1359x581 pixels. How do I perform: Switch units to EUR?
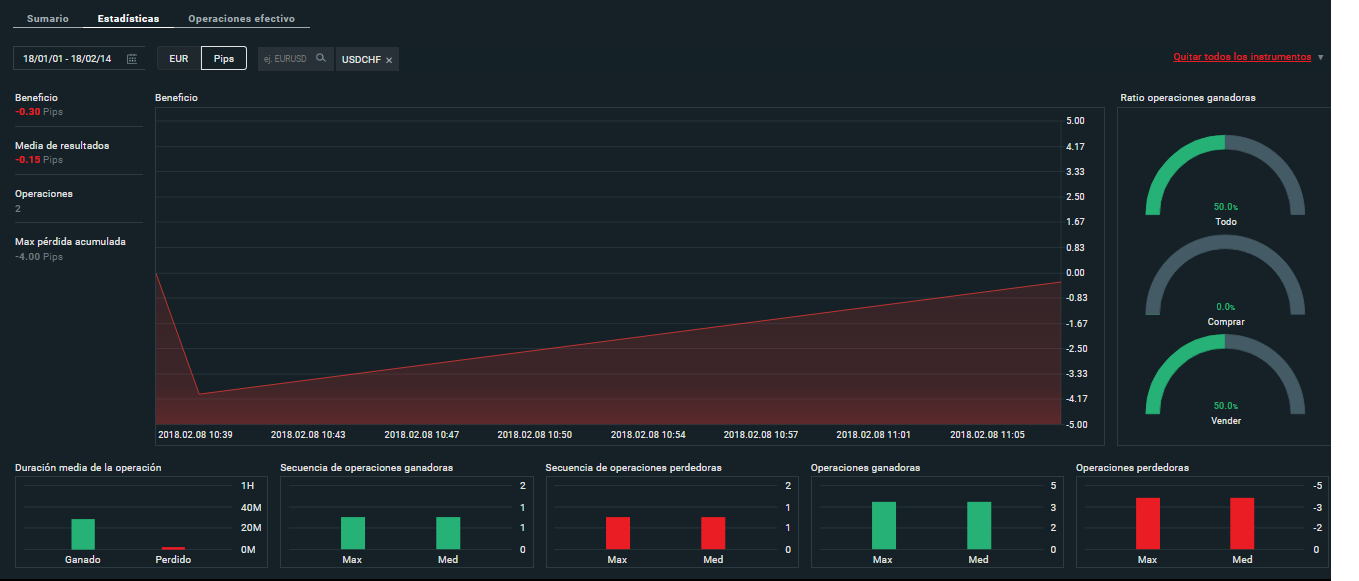pyautogui.click(x=179, y=59)
